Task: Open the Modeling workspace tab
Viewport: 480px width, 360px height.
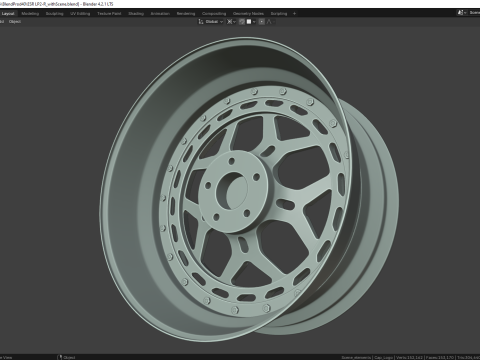Action: click(x=30, y=14)
